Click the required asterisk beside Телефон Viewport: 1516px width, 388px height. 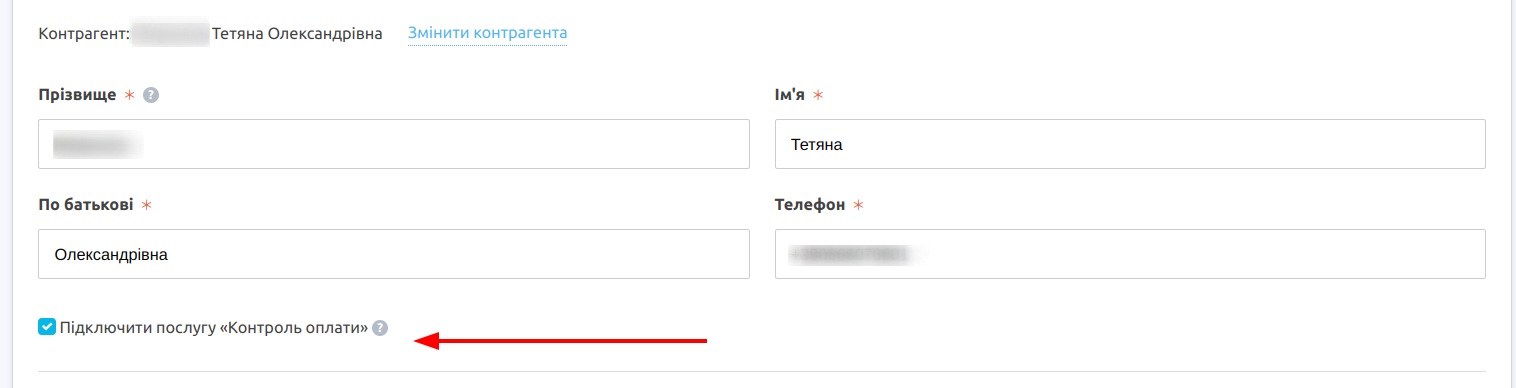857,205
